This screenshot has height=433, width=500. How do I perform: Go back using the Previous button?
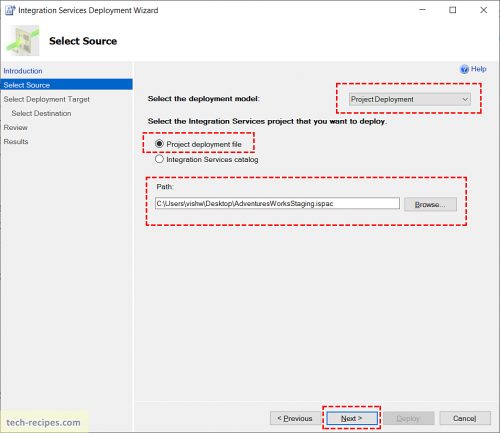[295, 418]
